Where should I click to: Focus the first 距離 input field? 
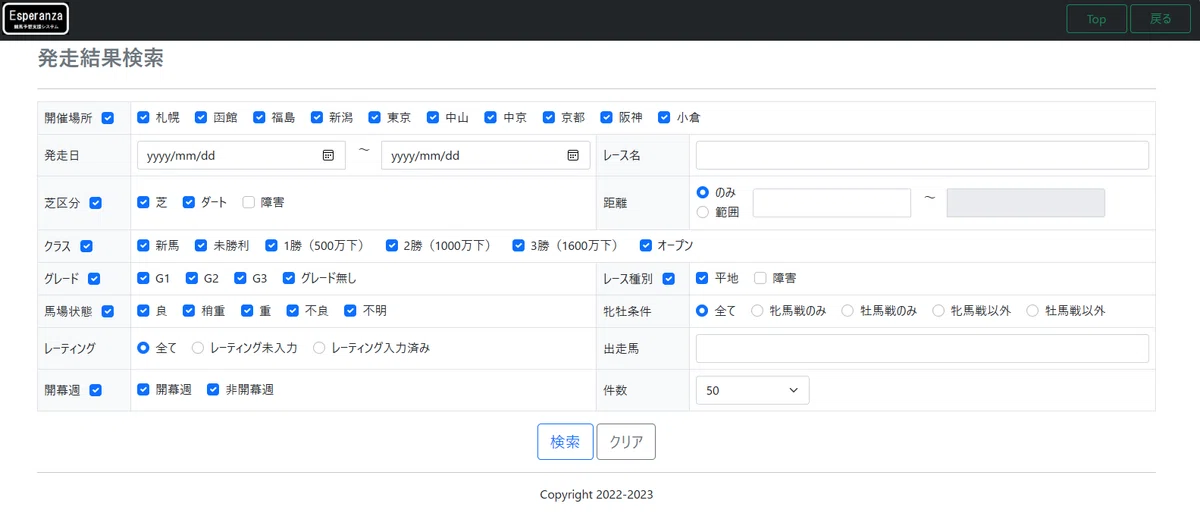click(x=832, y=203)
